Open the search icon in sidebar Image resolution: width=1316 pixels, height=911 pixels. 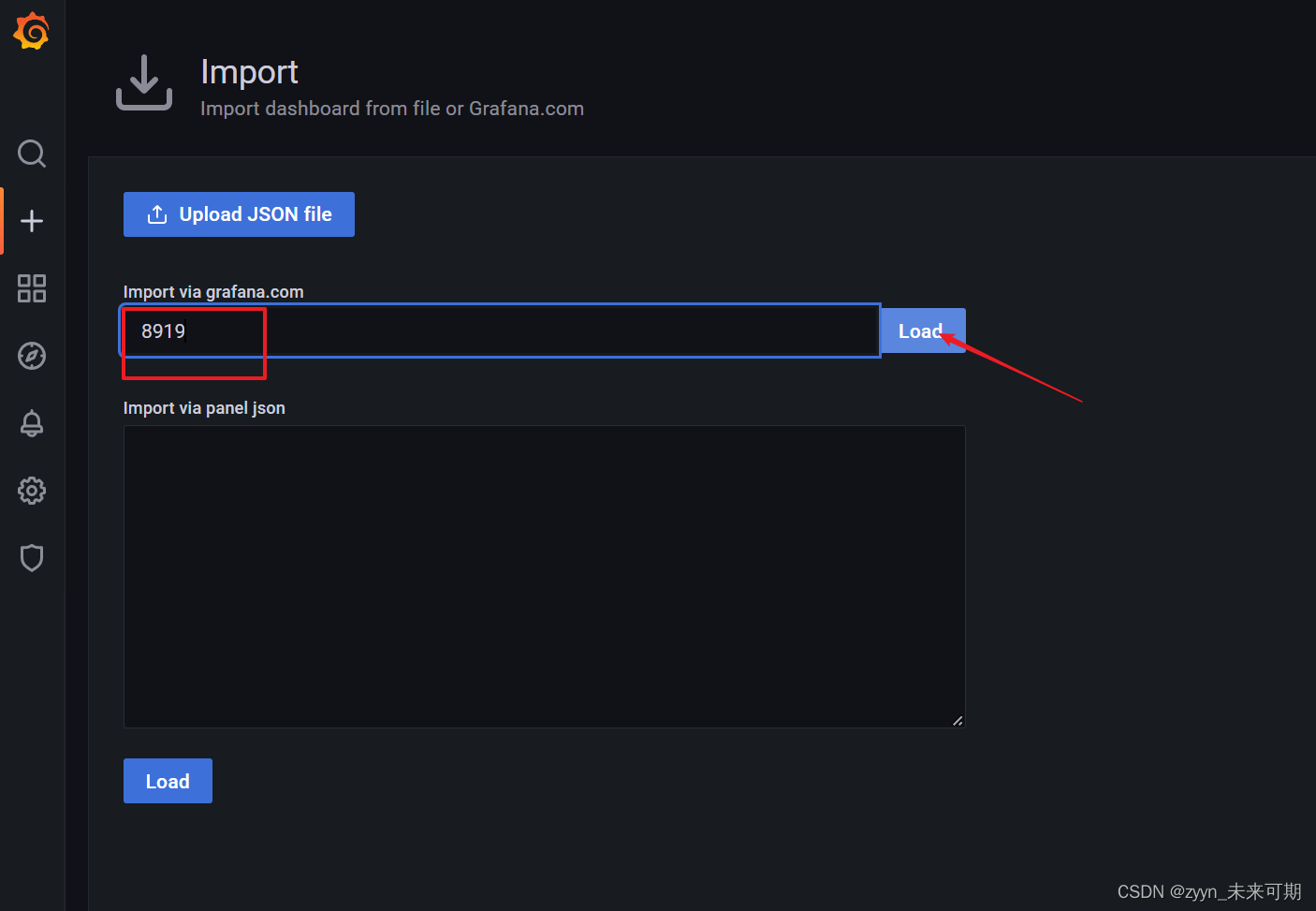(32, 153)
